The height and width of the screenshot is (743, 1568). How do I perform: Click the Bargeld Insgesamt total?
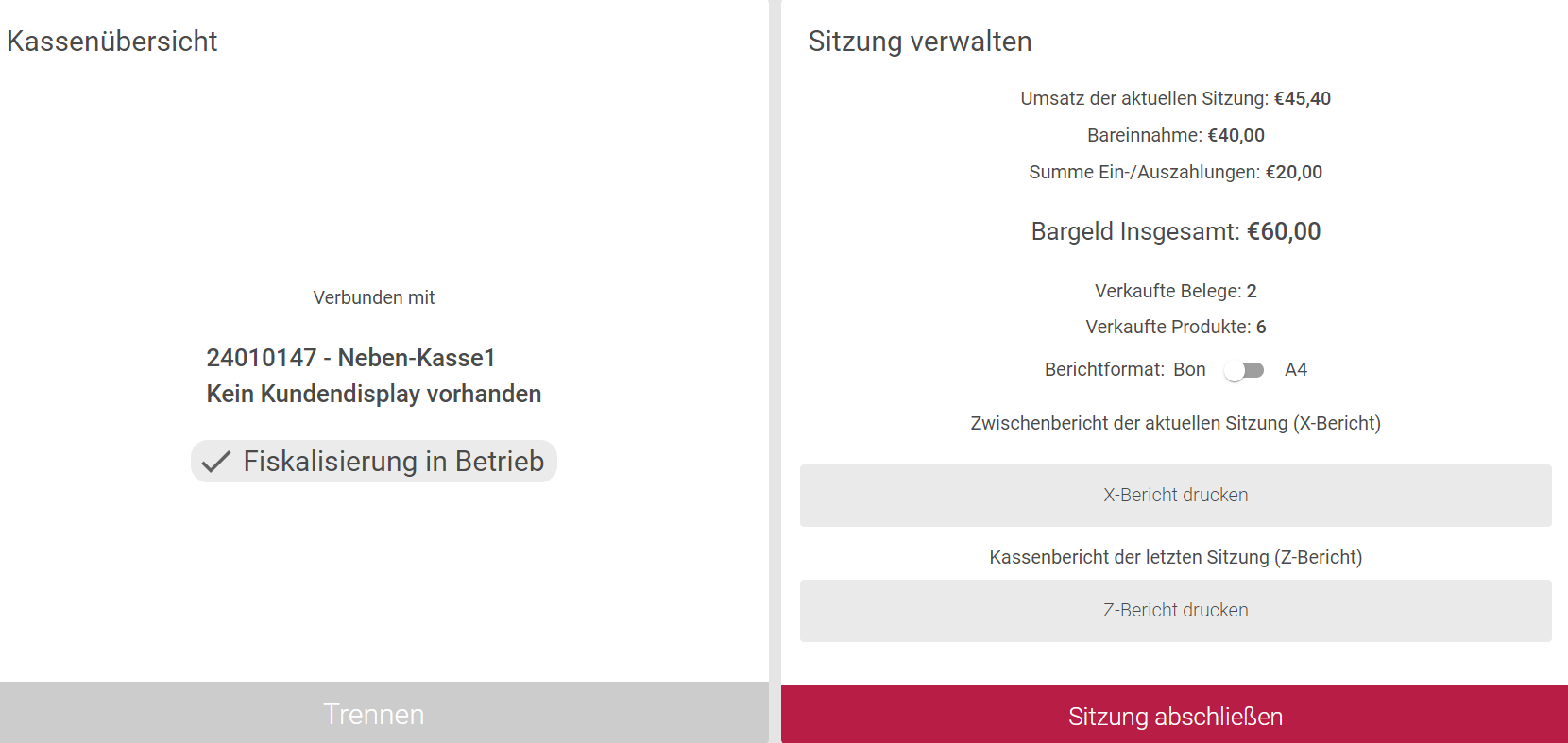1175,231
